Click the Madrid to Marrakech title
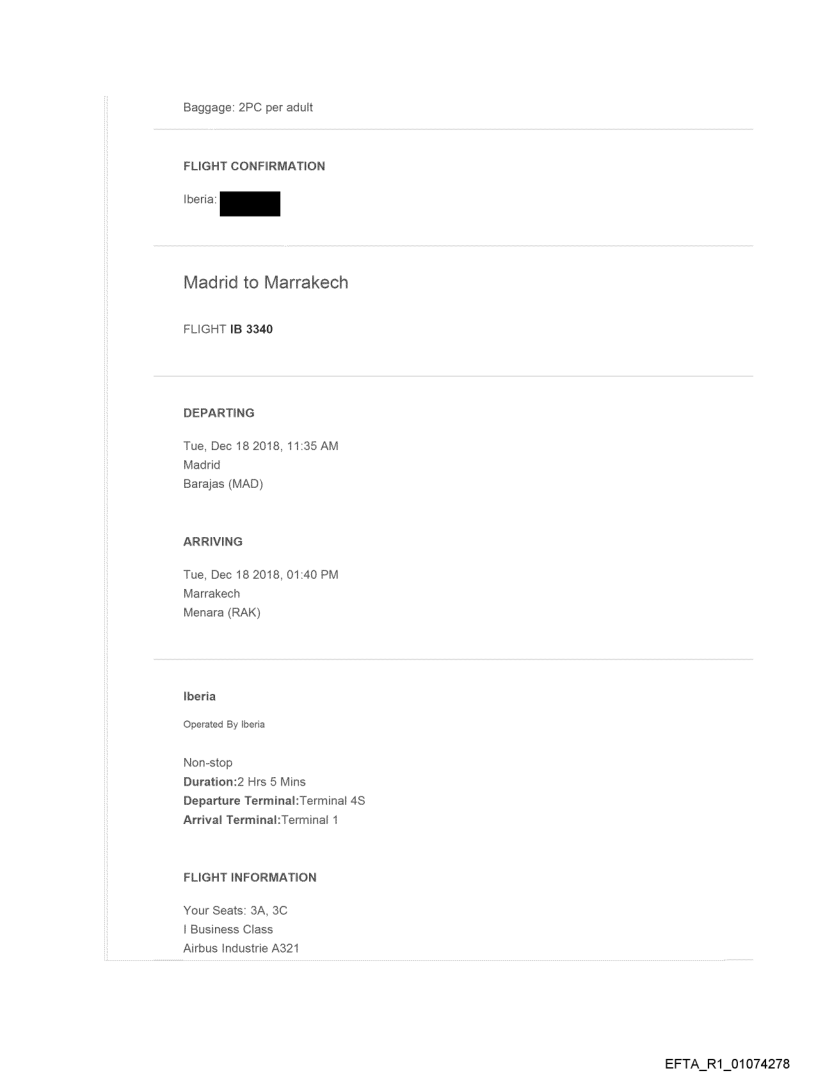 [x=265, y=283]
